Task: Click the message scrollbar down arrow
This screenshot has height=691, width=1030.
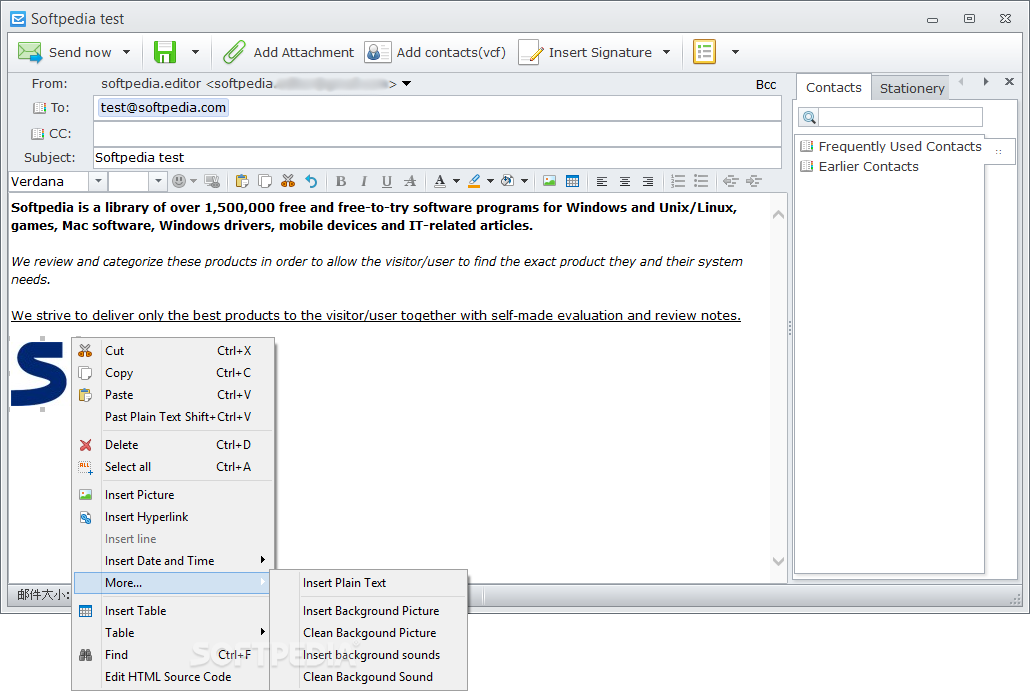Action: click(x=778, y=561)
